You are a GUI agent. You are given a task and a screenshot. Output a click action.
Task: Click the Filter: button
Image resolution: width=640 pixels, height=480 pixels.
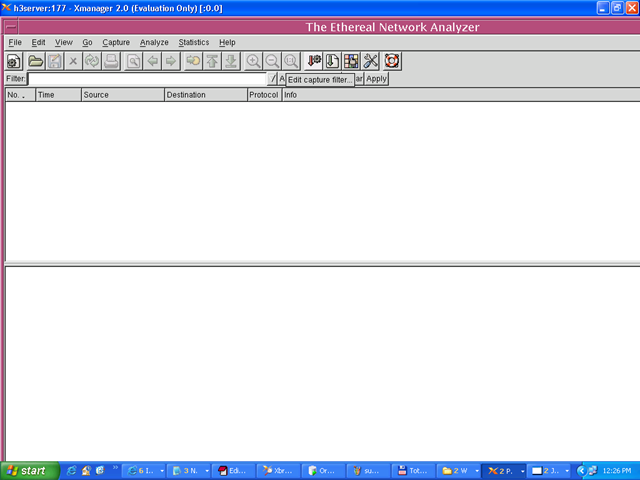tap(16, 79)
